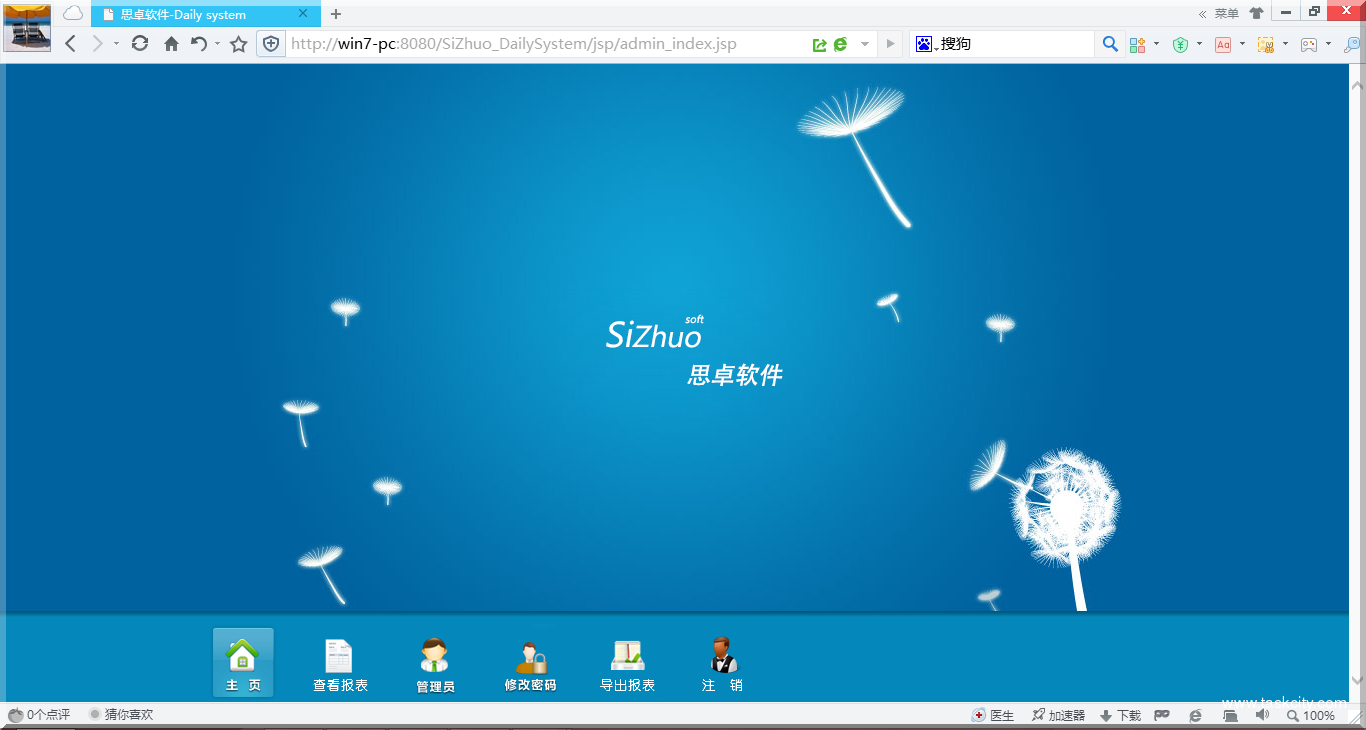Log out via the 注销 icon
This screenshot has height=730, width=1366.
[x=722, y=664]
